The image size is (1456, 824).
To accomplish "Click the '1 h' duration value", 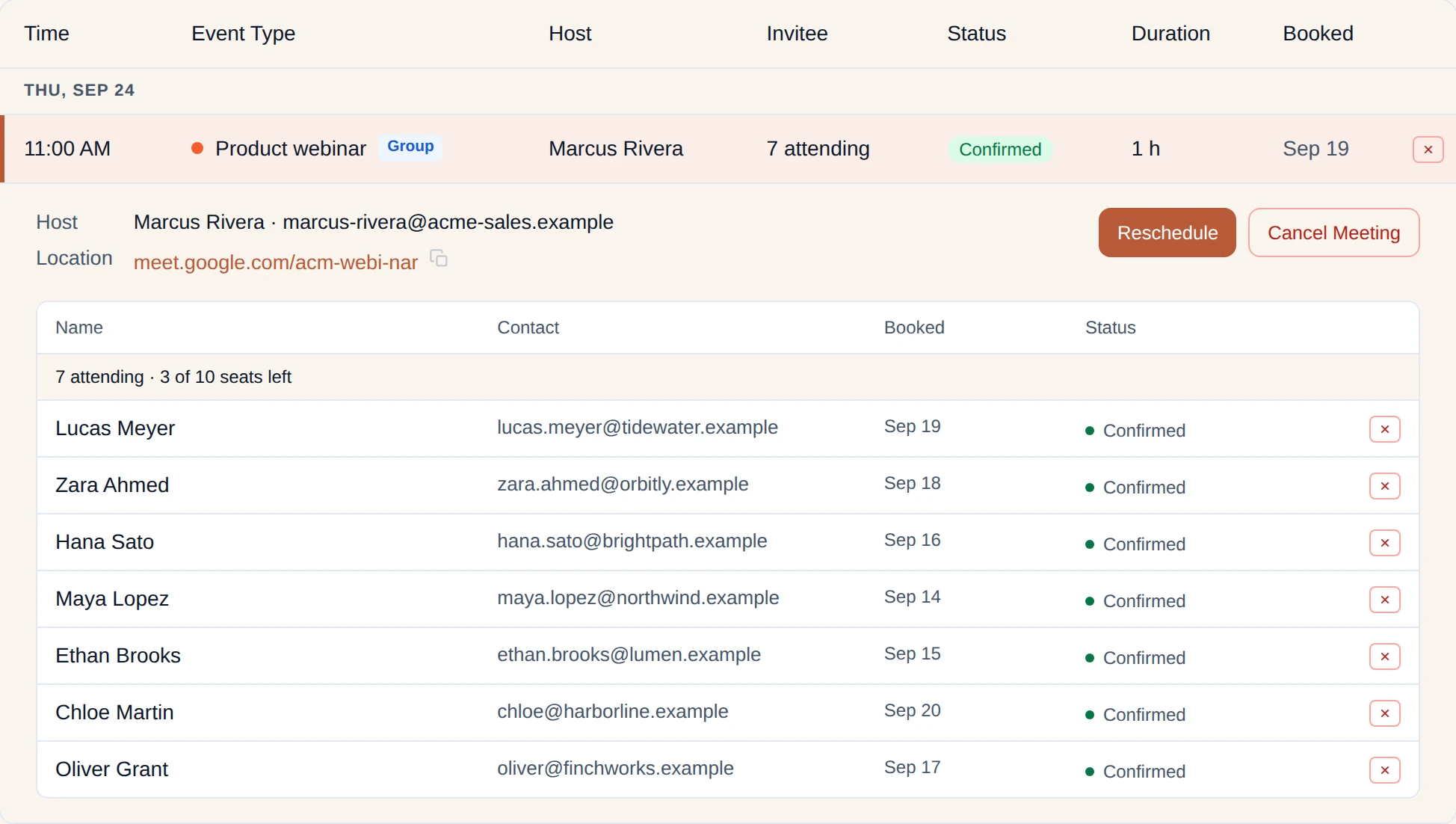I will pyautogui.click(x=1145, y=149).
